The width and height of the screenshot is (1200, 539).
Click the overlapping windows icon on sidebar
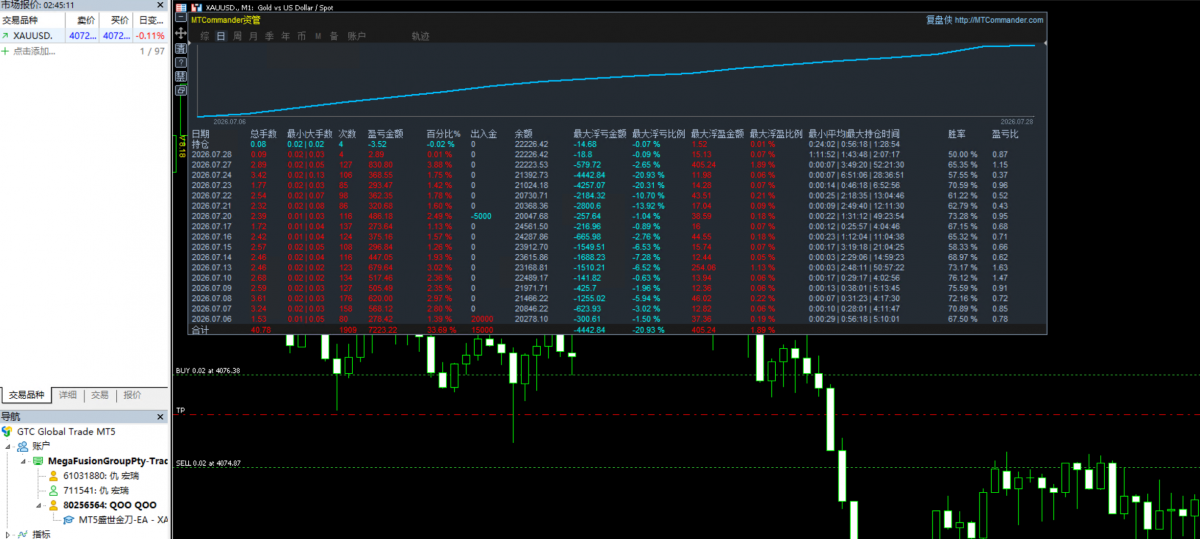tap(181, 90)
